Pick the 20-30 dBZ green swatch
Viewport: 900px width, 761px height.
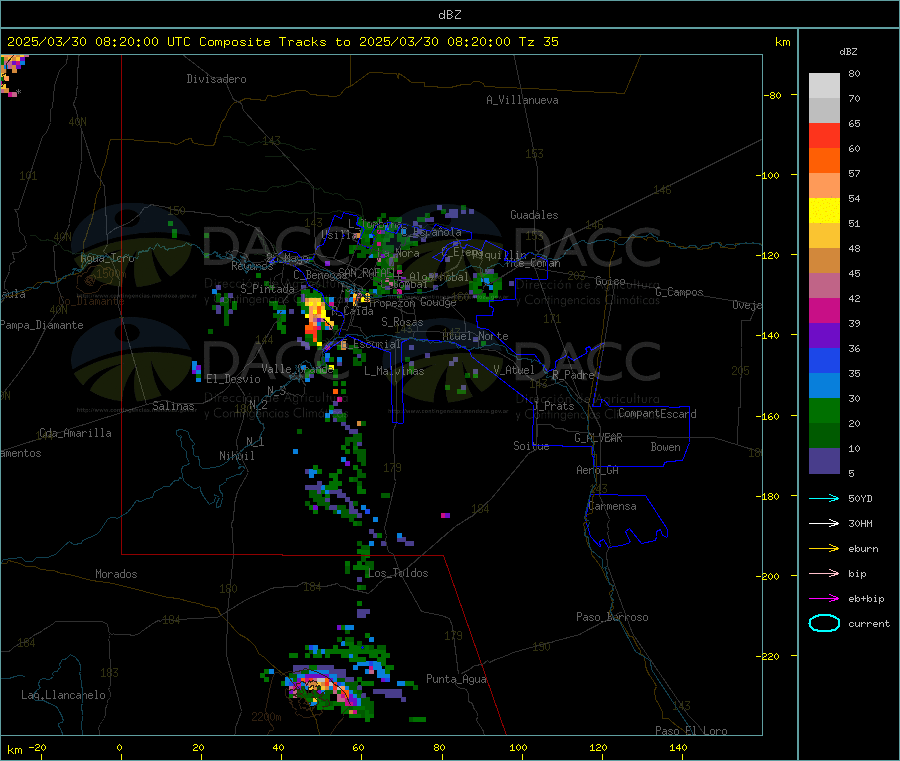tap(824, 410)
